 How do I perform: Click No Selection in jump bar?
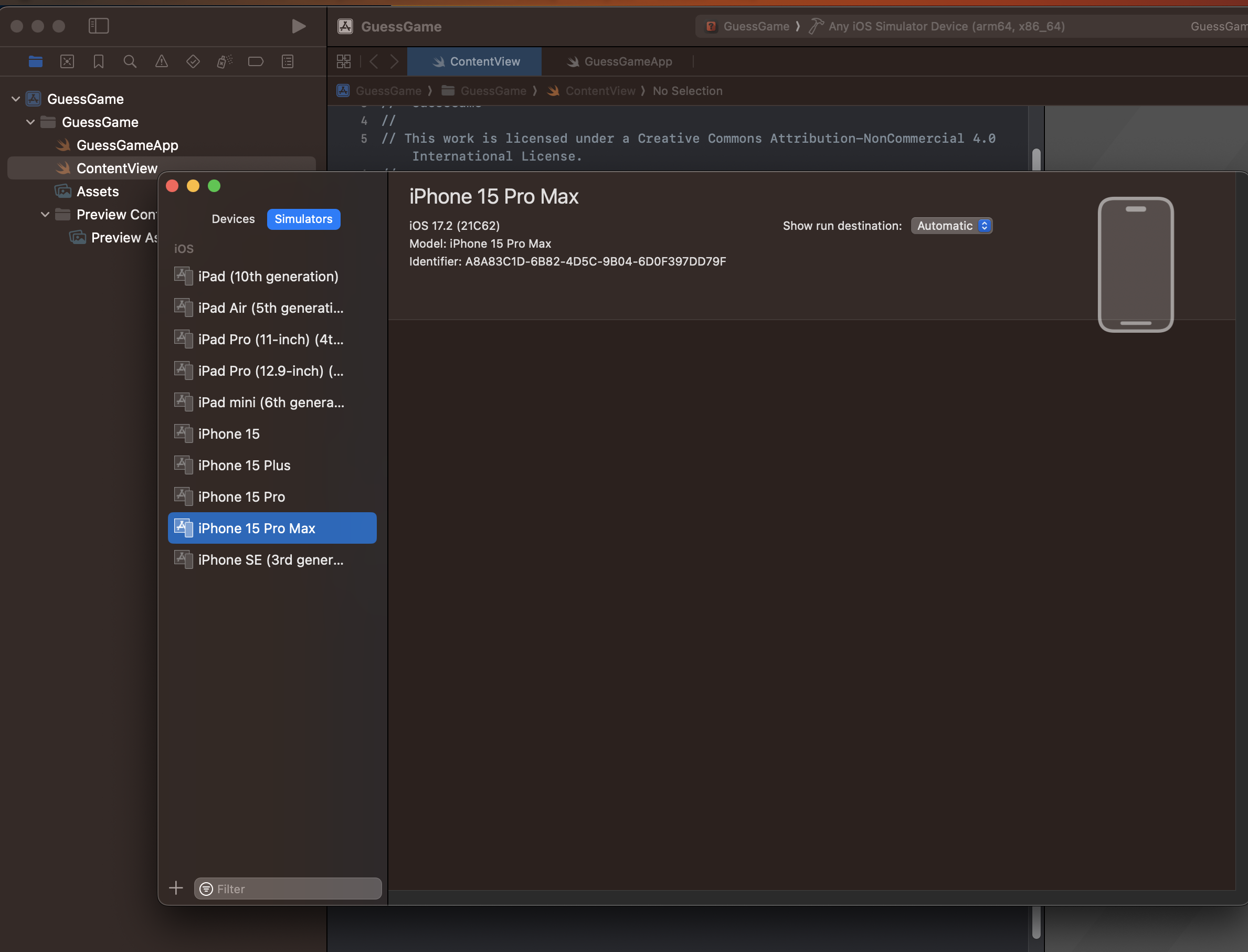coord(688,91)
